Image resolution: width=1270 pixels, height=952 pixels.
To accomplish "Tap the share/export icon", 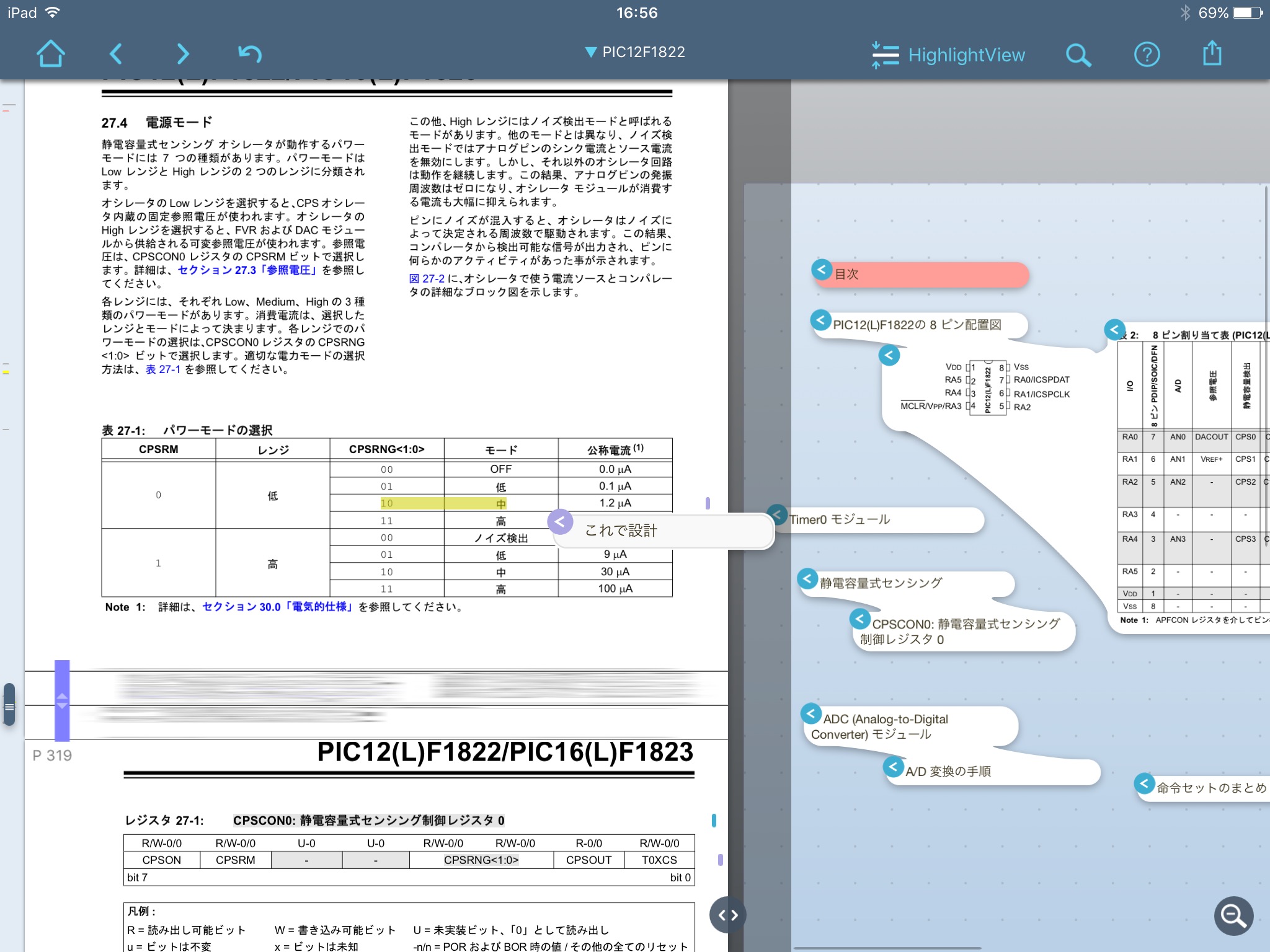I will (x=1212, y=53).
